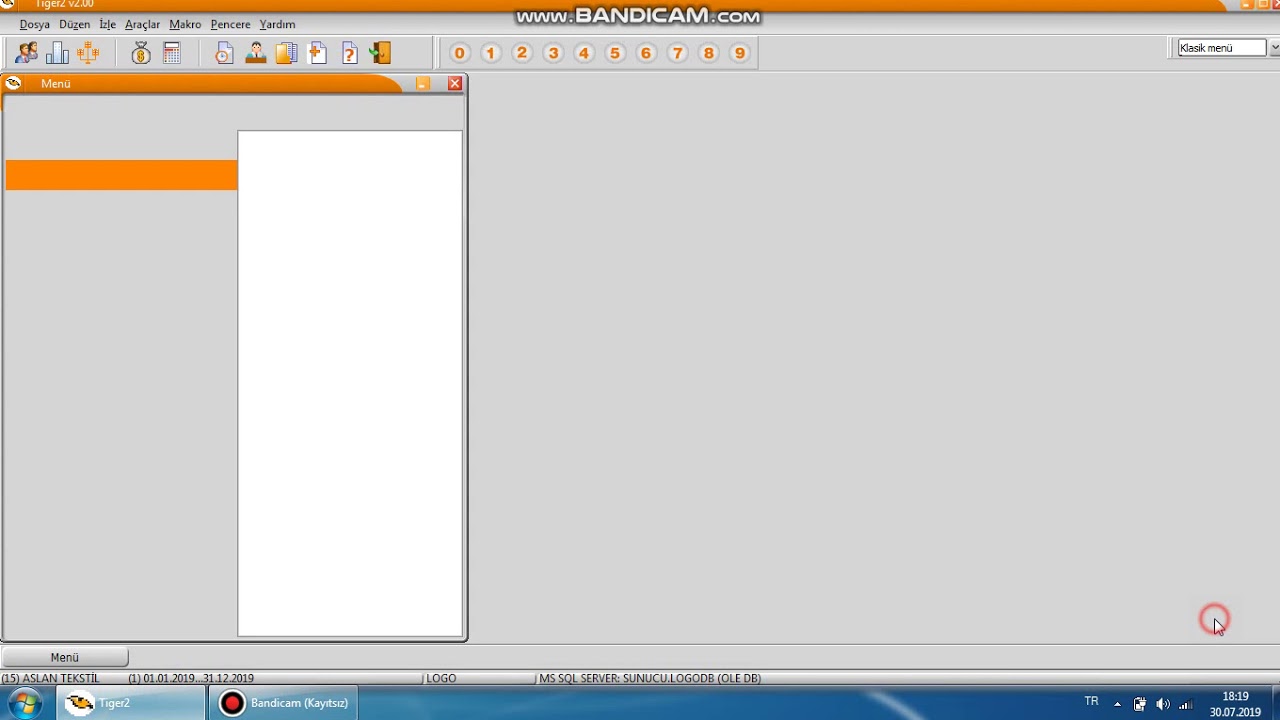Click the orange number 3 button
The image size is (1280, 720).
click(x=553, y=53)
